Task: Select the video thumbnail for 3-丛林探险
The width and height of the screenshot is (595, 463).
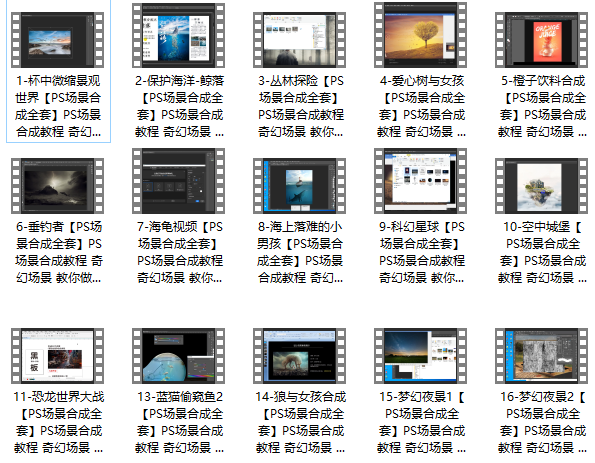Action: point(299,39)
